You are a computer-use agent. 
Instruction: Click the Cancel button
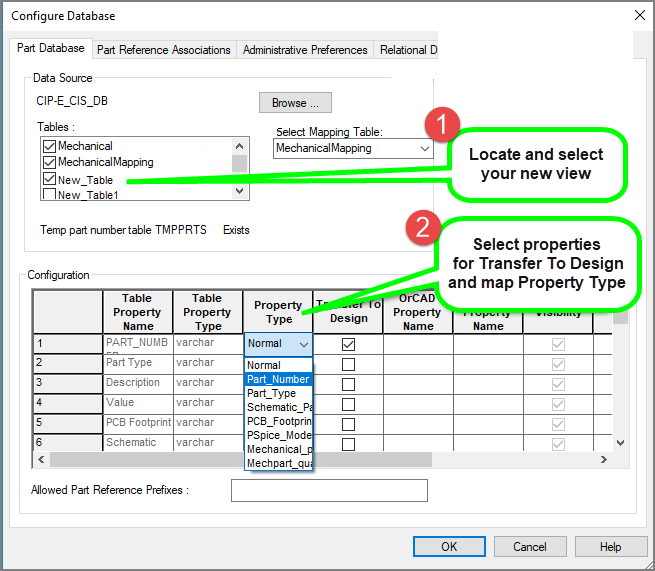point(530,547)
